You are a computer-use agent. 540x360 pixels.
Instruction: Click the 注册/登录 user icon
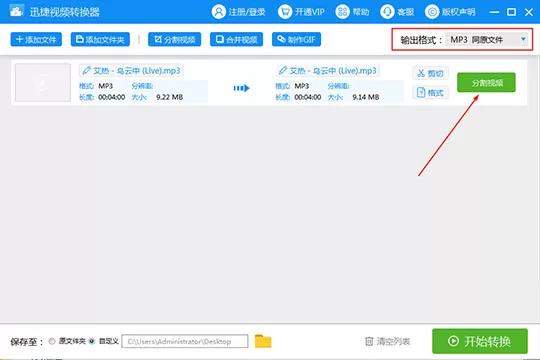(218, 12)
